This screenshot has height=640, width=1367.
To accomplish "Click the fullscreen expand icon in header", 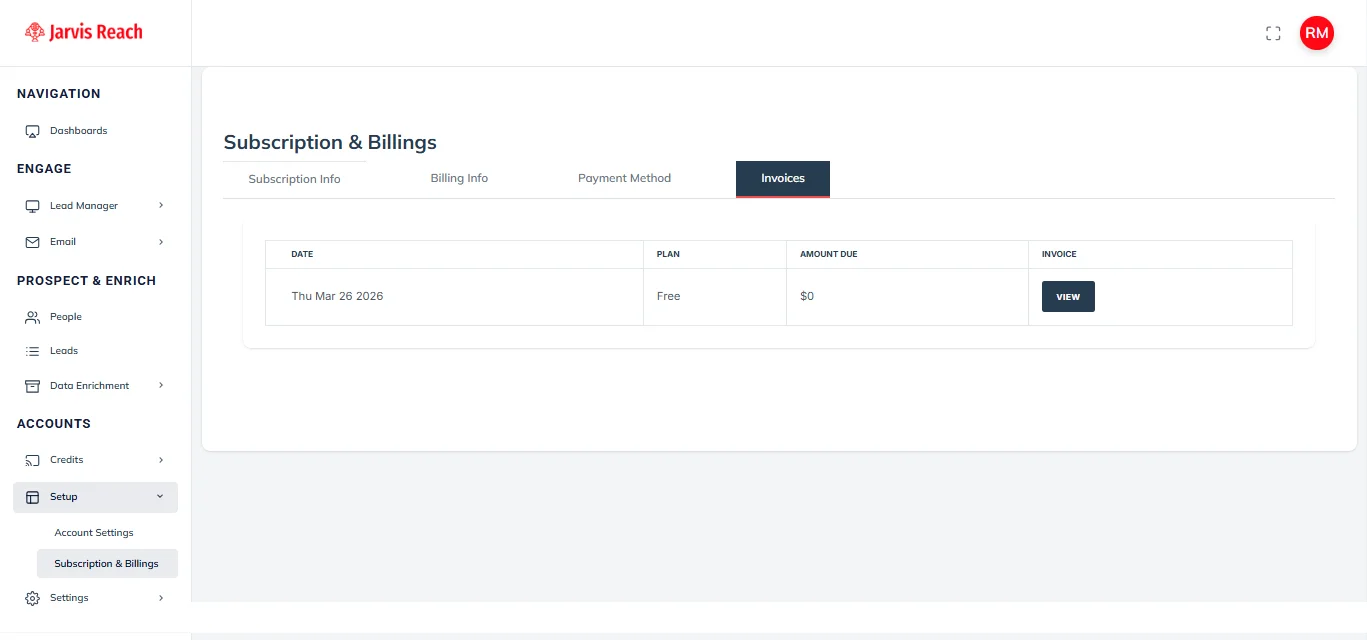I will coord(1273,33).
